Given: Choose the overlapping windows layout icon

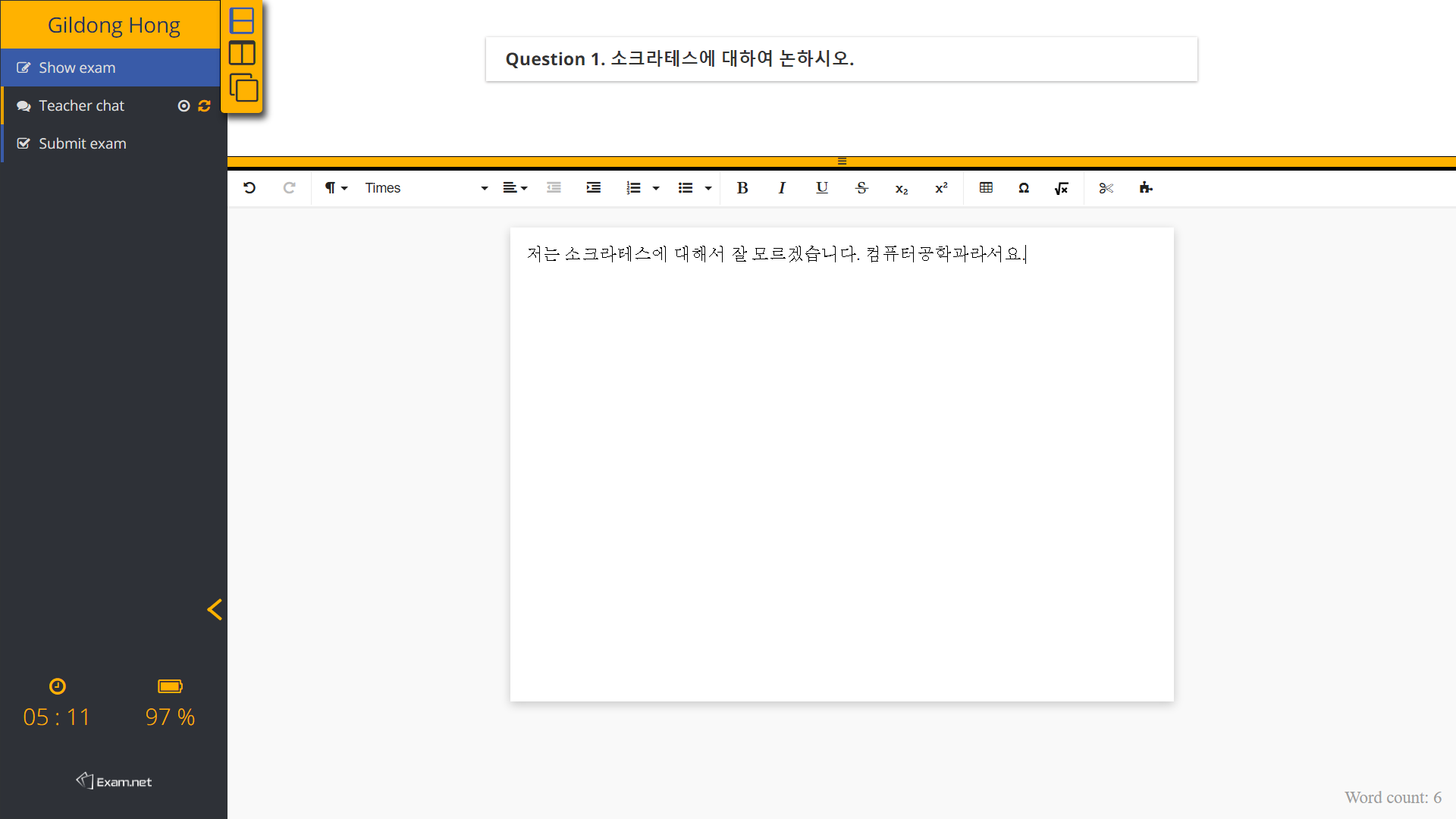Looking at the screenshot, I should tap(243, 88).
